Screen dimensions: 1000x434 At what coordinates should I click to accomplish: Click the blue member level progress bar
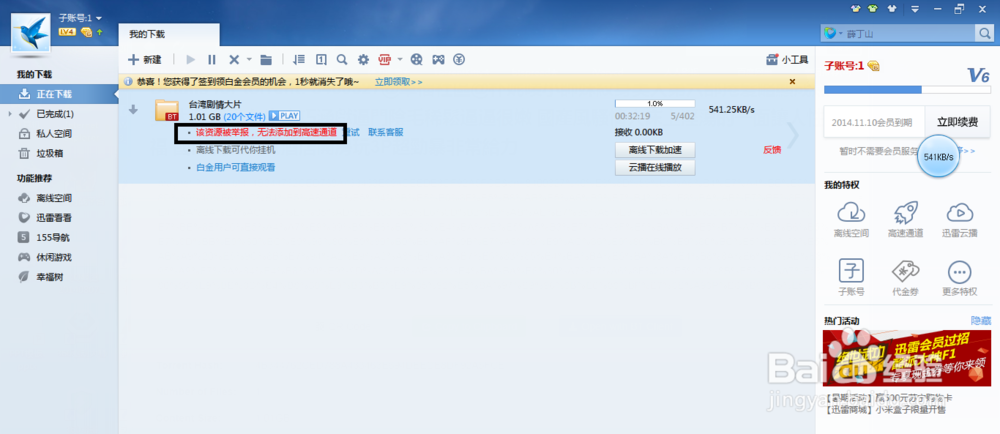(908, 90)
